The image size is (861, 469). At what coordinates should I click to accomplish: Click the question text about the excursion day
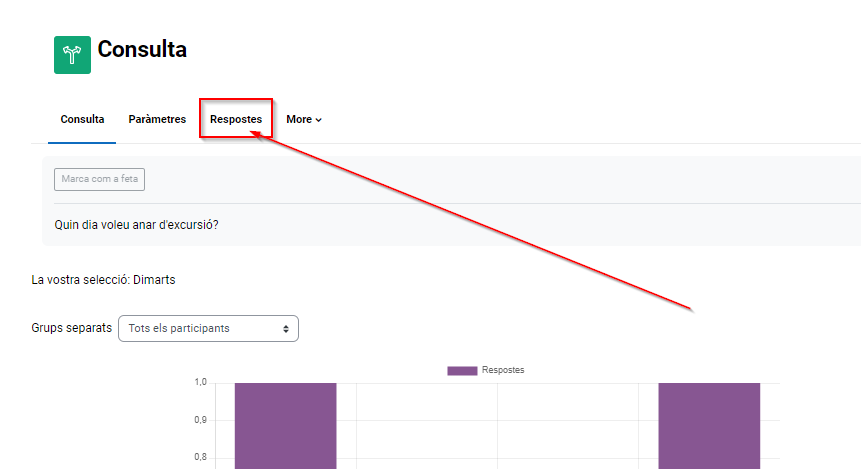click(x=137, y=225)
